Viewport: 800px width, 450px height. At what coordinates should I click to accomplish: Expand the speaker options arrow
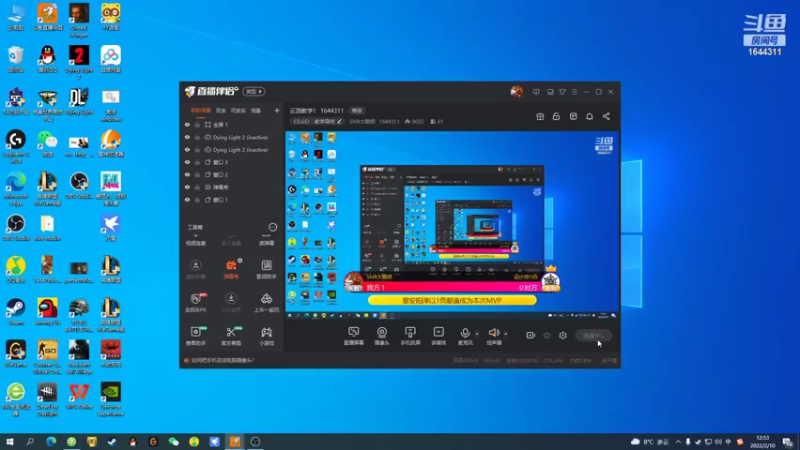click(x=506, y=334)
